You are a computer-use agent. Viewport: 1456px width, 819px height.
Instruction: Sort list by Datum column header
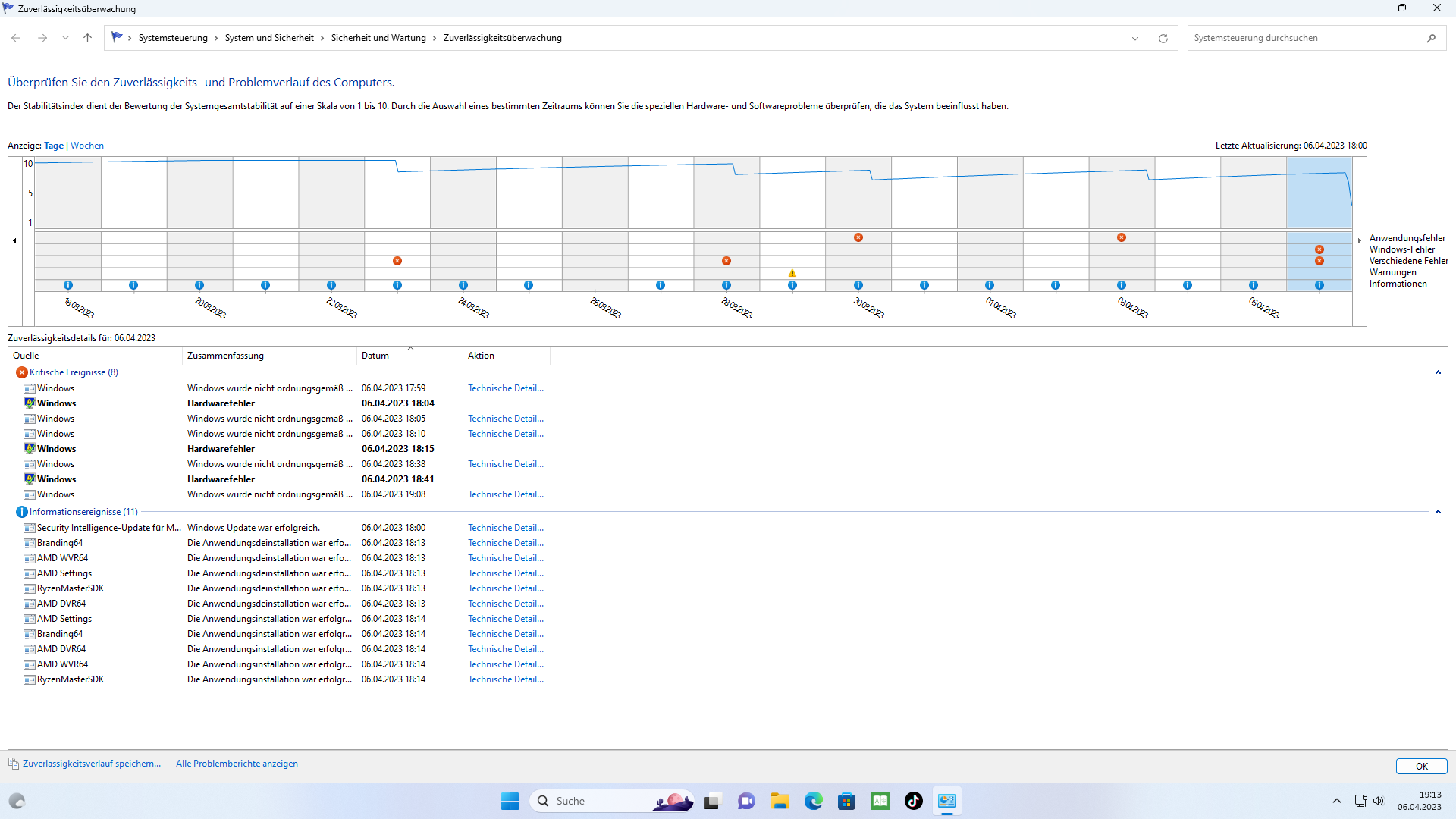coord(375,356)
